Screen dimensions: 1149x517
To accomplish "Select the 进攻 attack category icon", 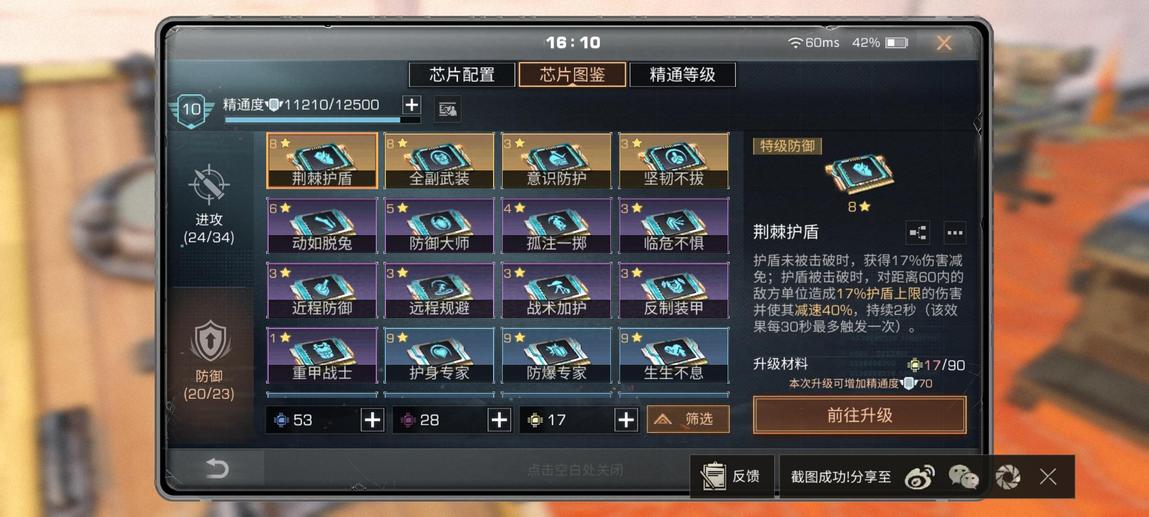I will click(x=210, y=184).
